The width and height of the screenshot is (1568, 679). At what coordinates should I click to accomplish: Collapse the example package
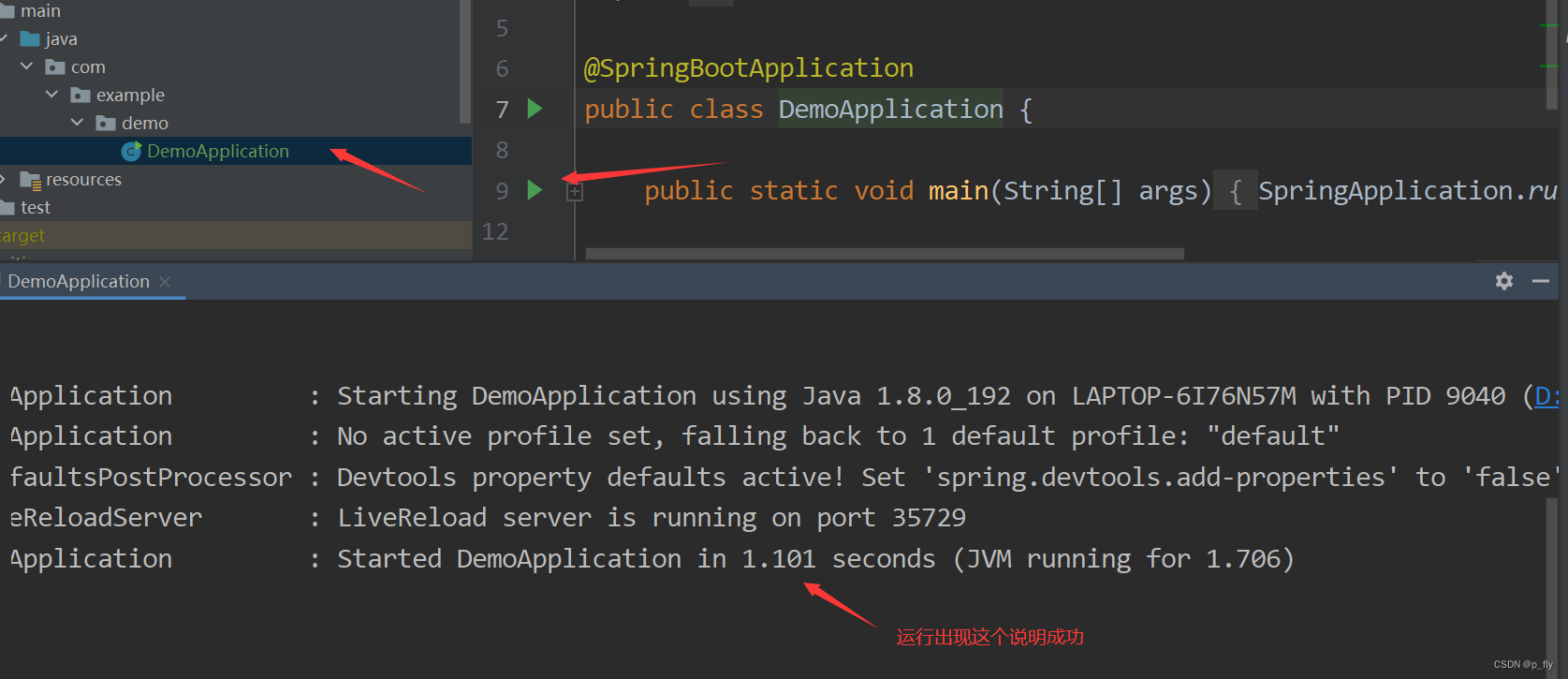pos(52,95)
